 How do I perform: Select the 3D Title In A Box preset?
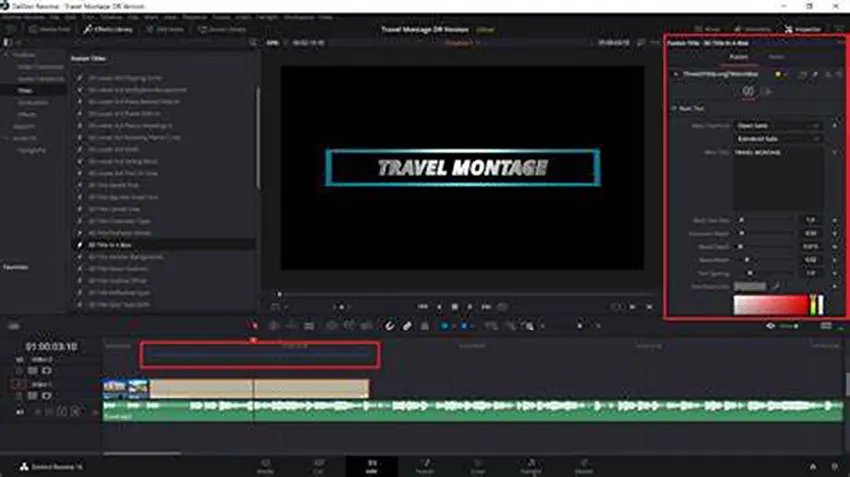pyautogui.click(x=110, y=245)
